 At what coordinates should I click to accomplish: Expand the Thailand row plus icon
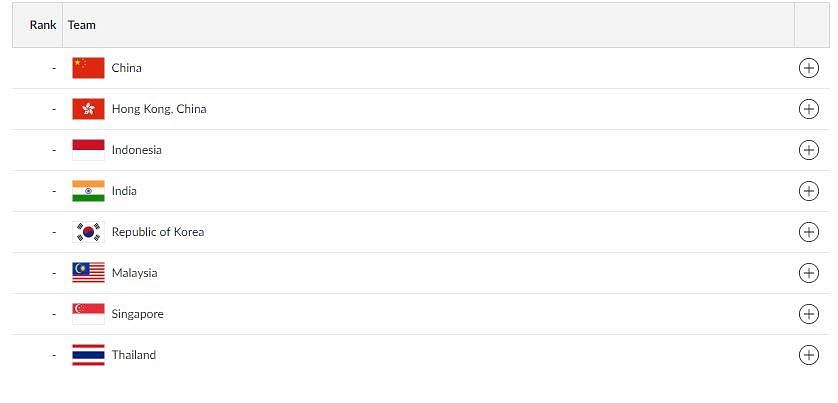click(x=809, y=355)
